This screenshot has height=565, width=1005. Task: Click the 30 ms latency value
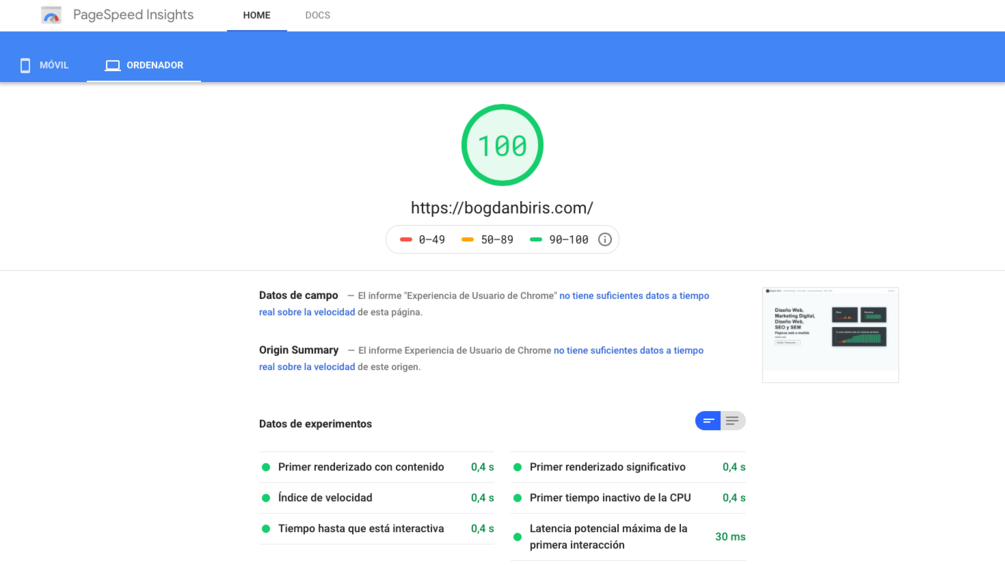[730, 537]
